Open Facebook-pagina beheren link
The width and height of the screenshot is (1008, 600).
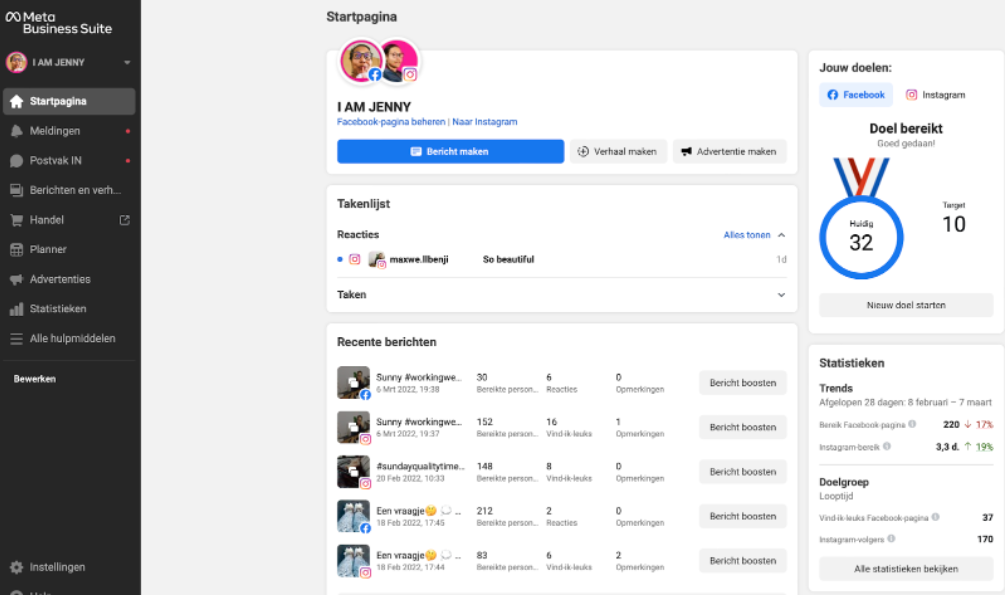click(392, 121)
